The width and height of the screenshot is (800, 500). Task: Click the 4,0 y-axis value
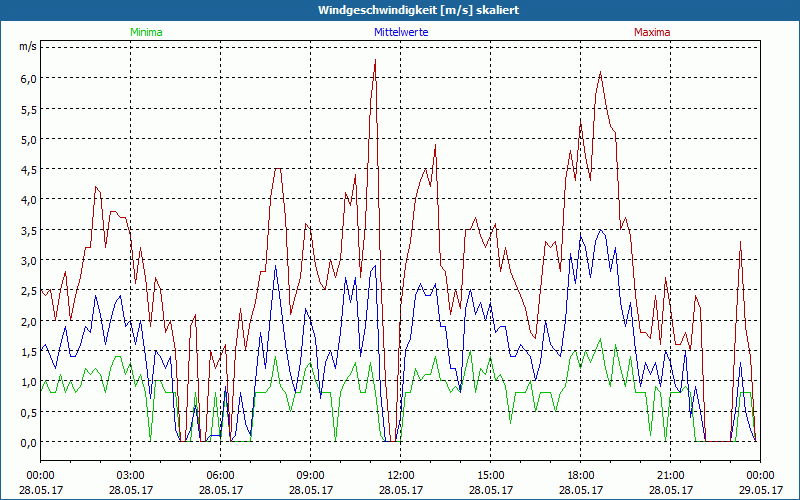pyautogui.click(x=29, y=199)
